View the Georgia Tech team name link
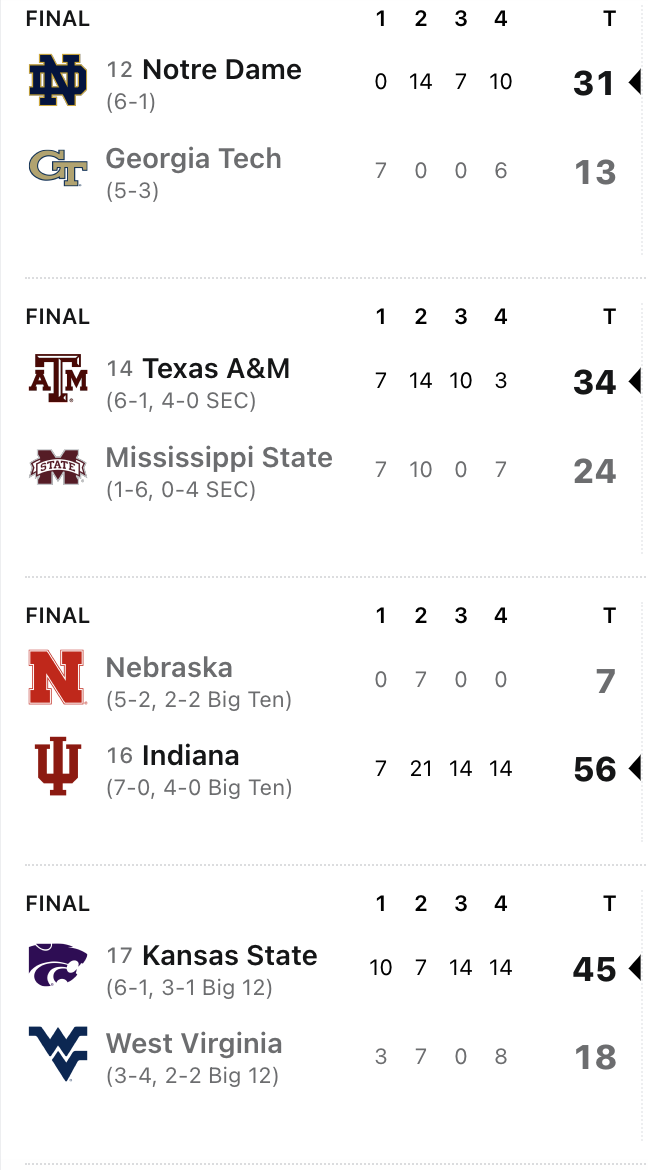Screen dimensions: 648x1170 click(193, 158)
